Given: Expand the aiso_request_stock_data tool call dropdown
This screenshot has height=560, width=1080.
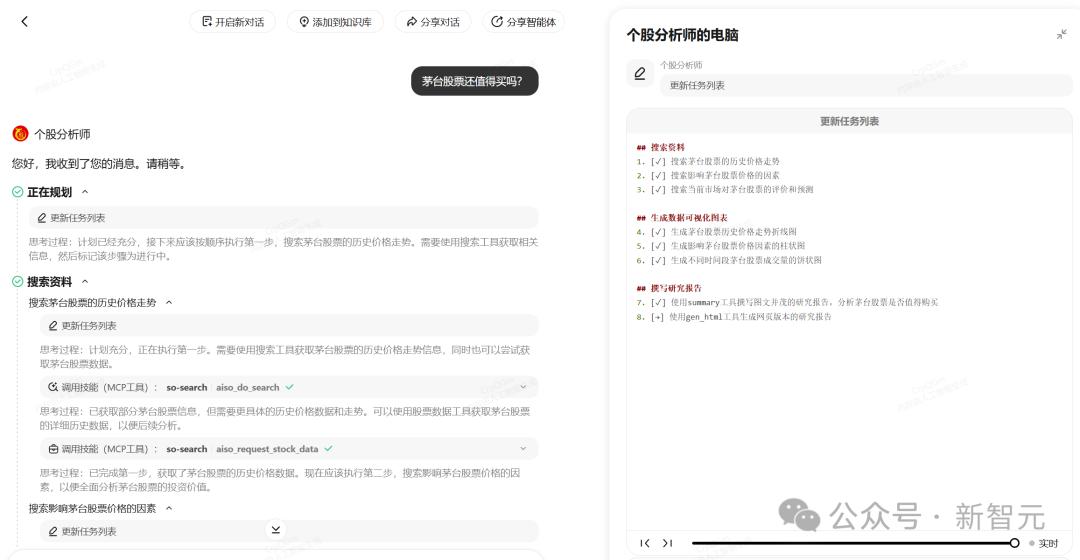Looking at the screenshot, I should [x=523, y=448].
